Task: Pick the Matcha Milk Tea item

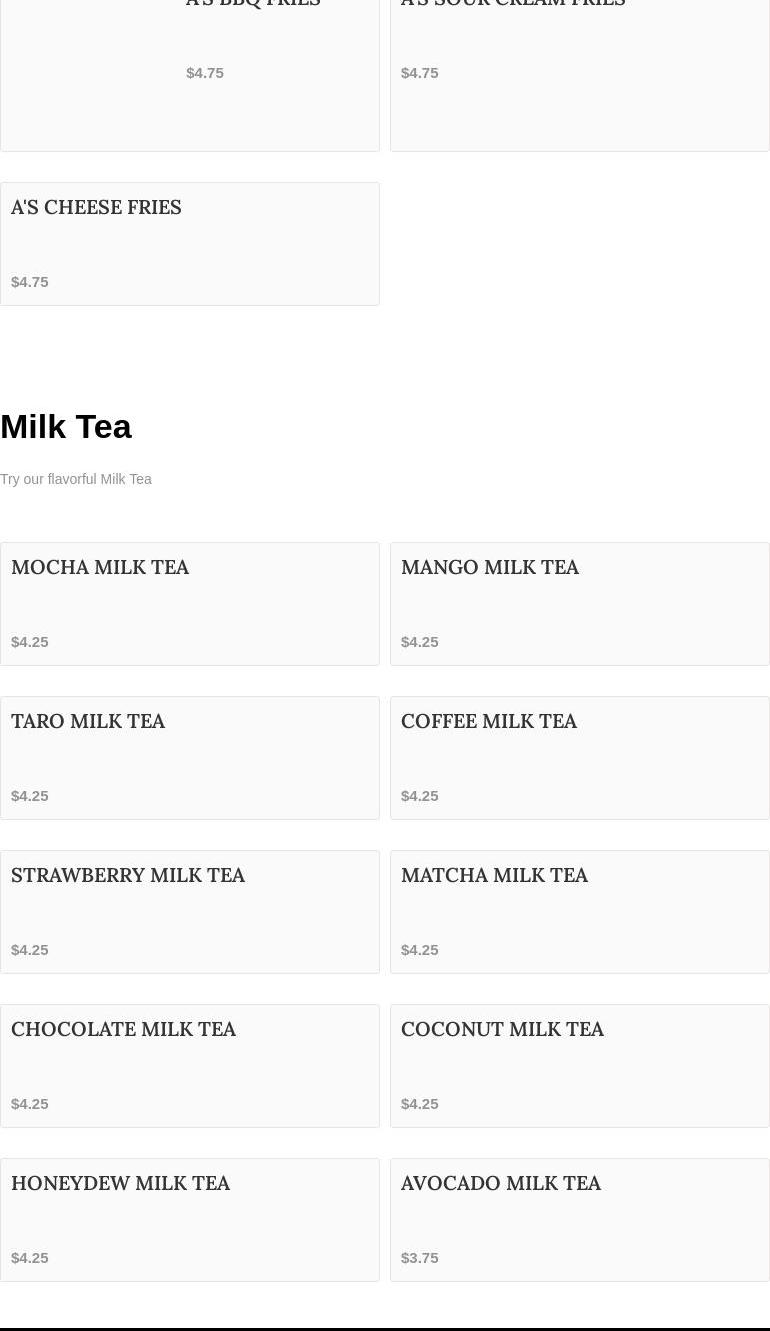Action: coord(580,912)
